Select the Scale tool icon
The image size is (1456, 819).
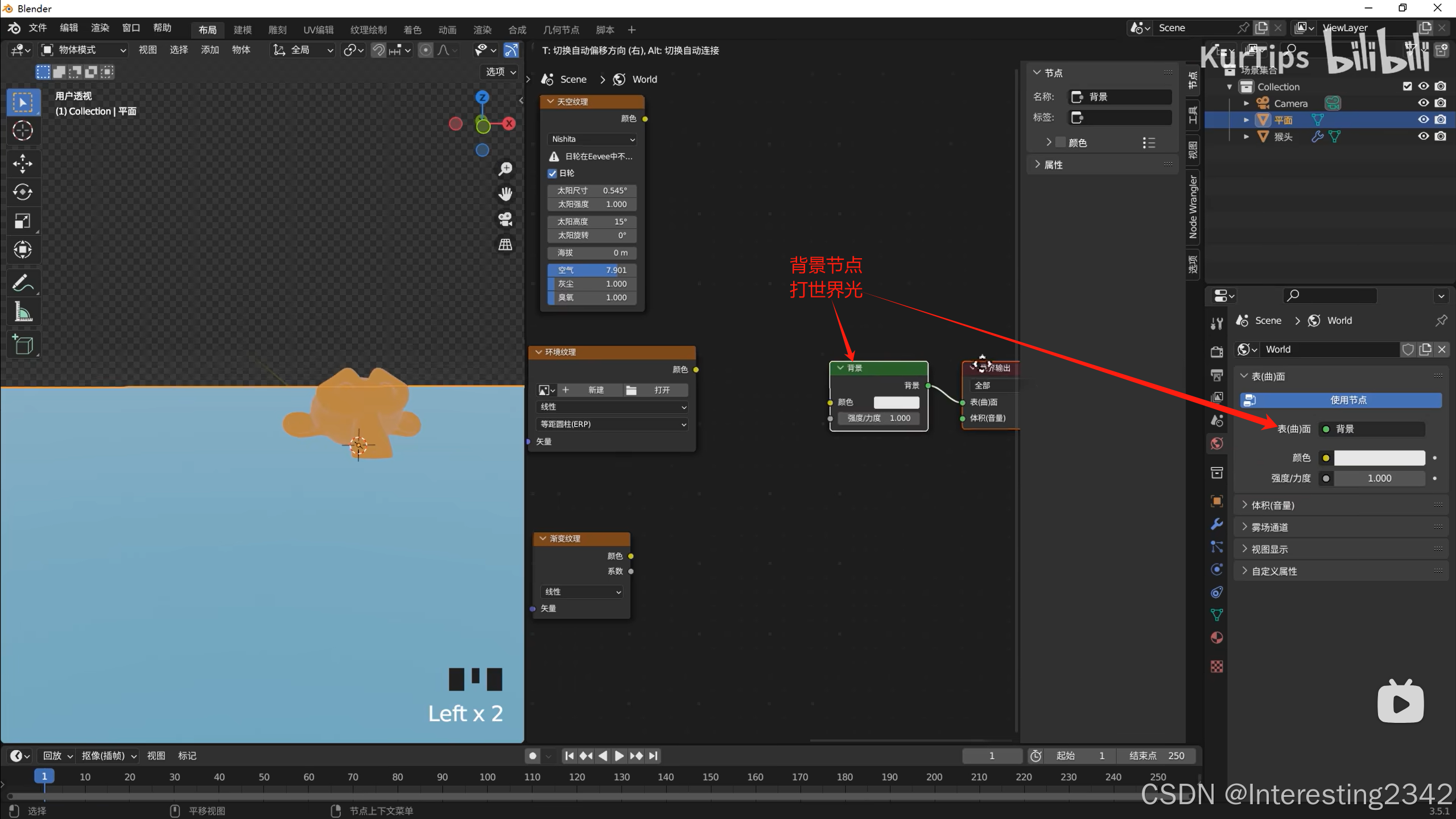pos(23,221)
